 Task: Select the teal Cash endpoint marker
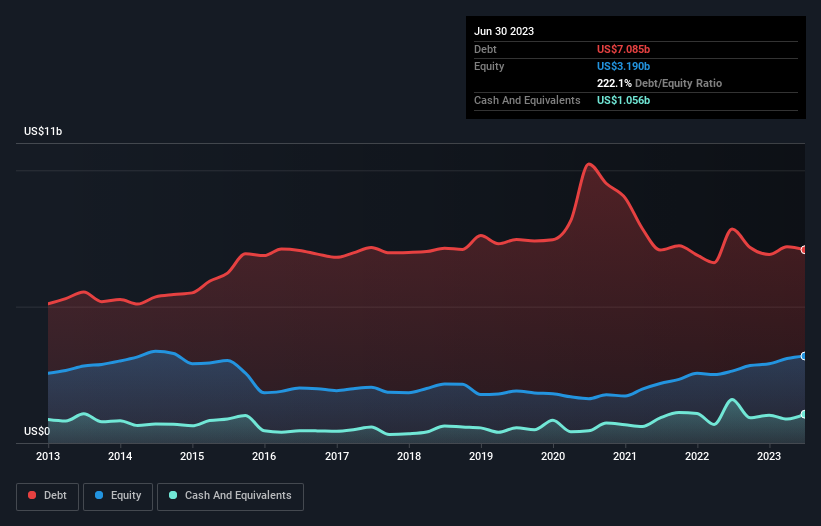tap(804, 414)
